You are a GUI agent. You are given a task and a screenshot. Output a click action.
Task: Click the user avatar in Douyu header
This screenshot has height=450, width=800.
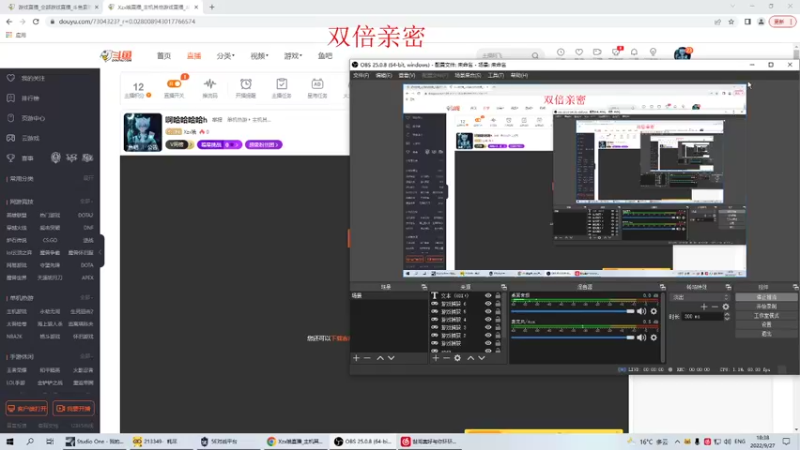(x=682, y=53)
